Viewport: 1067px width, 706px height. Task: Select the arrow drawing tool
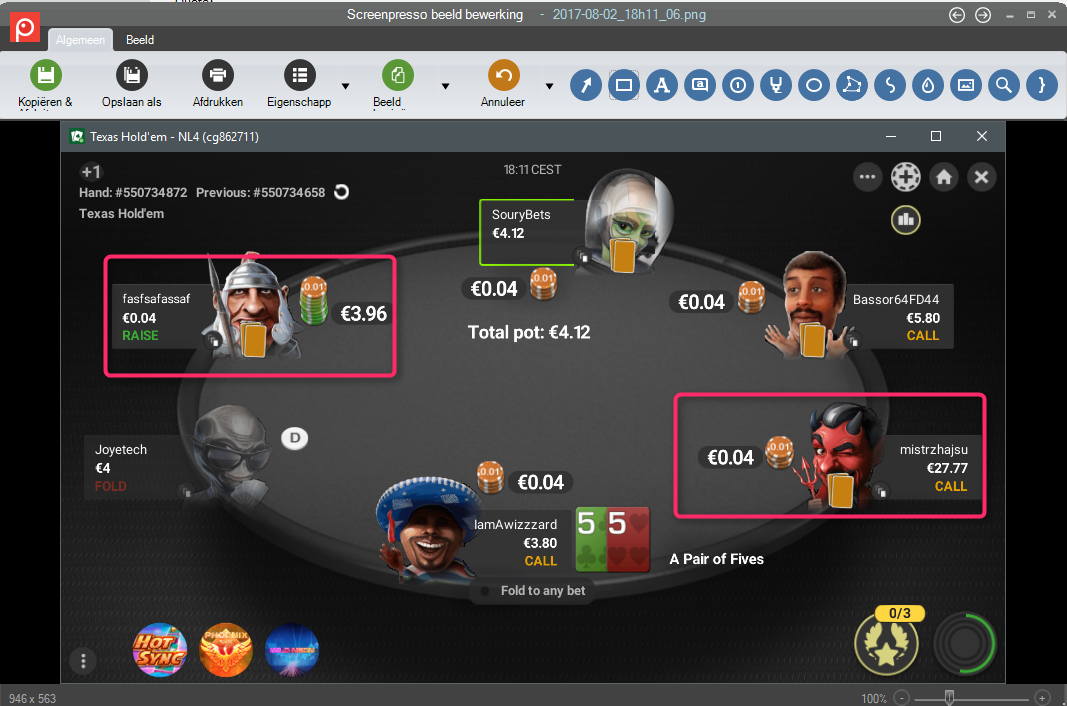pyautogui.click(x=586, y=86)
